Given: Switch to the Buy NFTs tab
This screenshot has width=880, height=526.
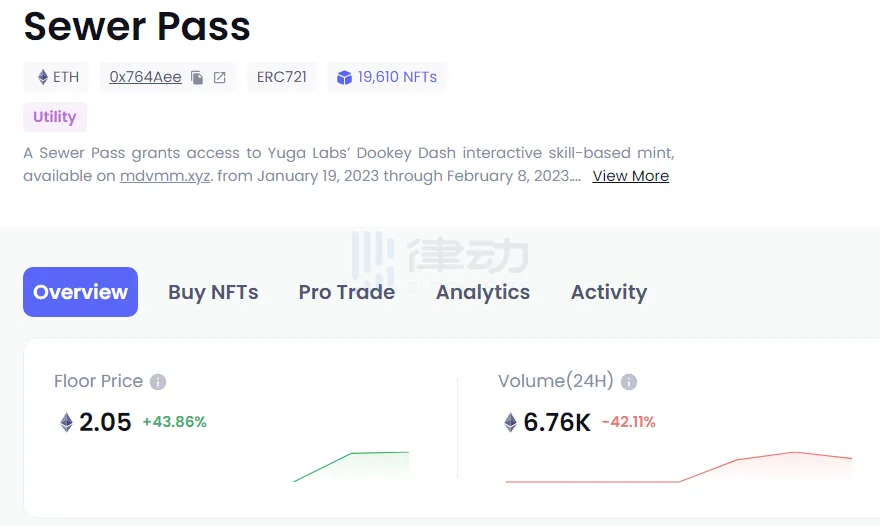Looking at the screenshot, I should click(x=213, y=292).
